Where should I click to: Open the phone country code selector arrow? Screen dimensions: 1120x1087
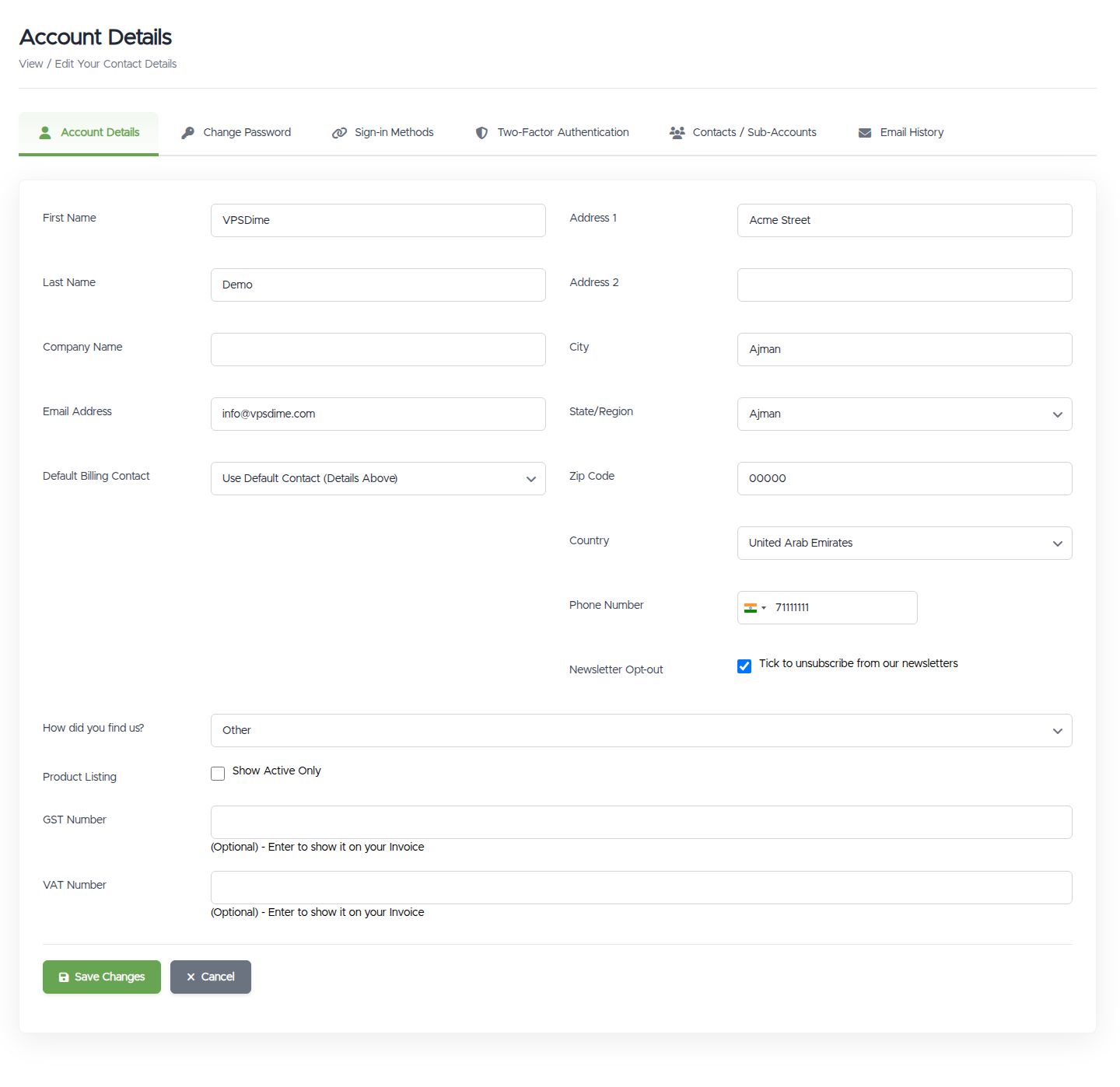(x=764, y=608)
